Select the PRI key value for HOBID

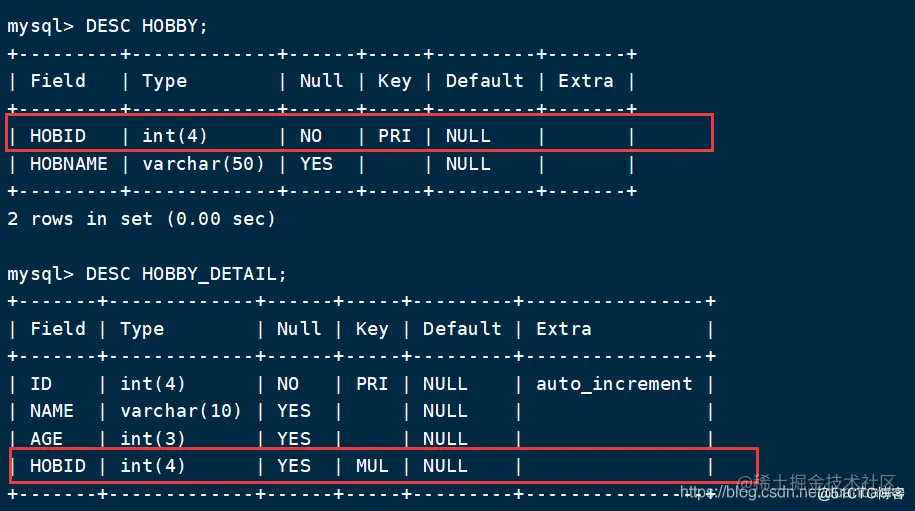[394, 136]
